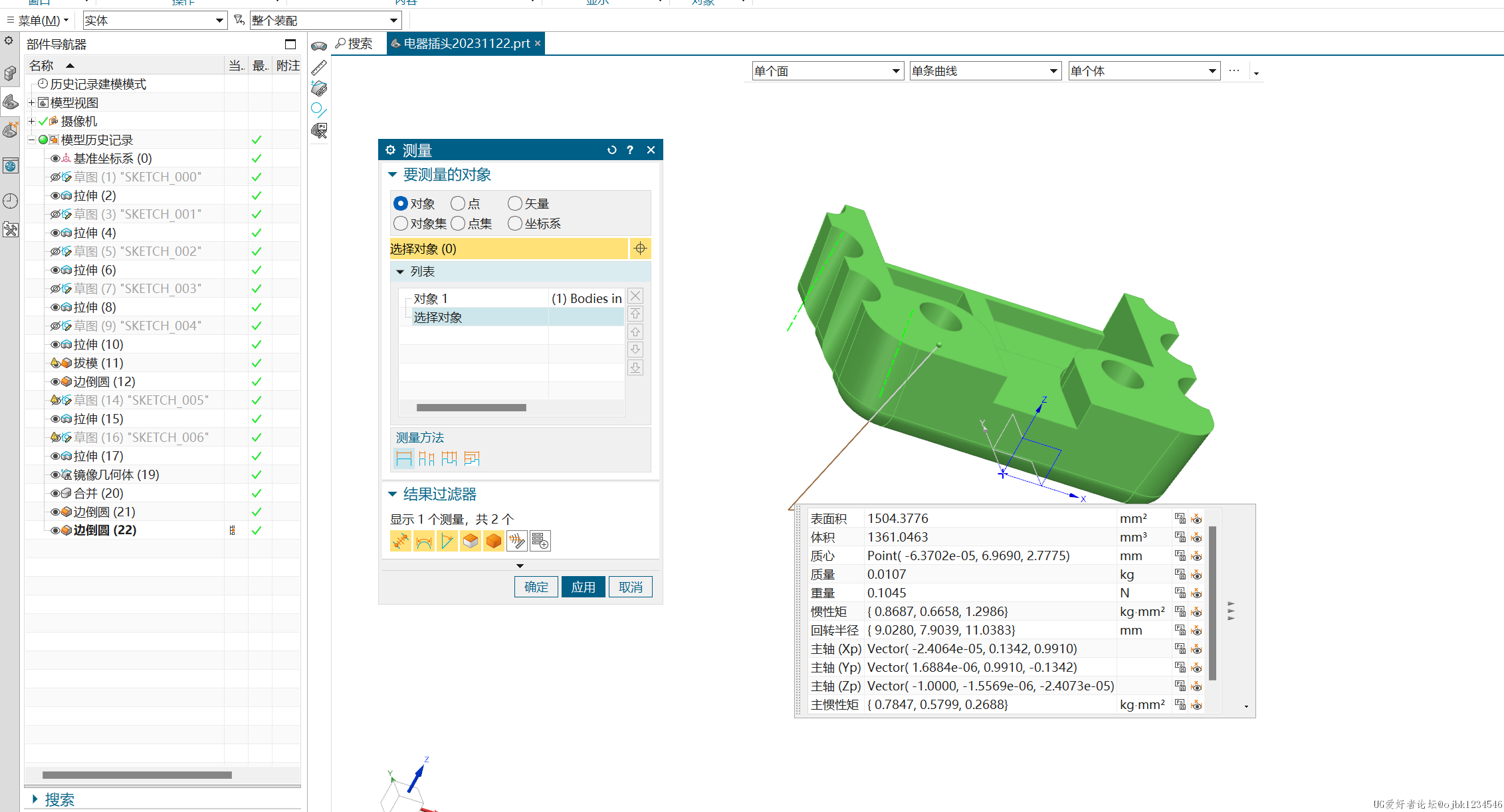The image size is (1504, 812).
Task: Show 草图 (1) SKETCH_000 visibility eye
Action: point(55,177)
